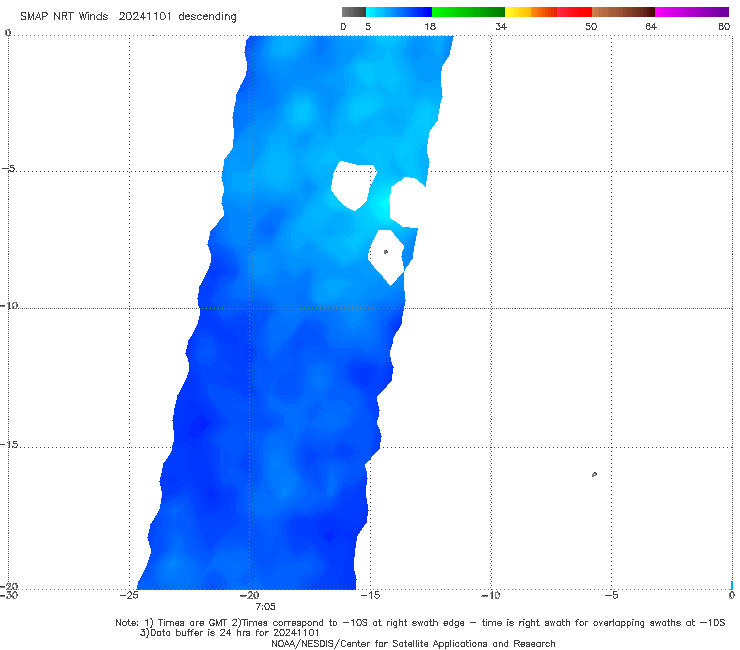Select the cyan-to-blue color bar segment
Image resolution: width=740 pixels, height=650 pixels.
click(399, 12)
